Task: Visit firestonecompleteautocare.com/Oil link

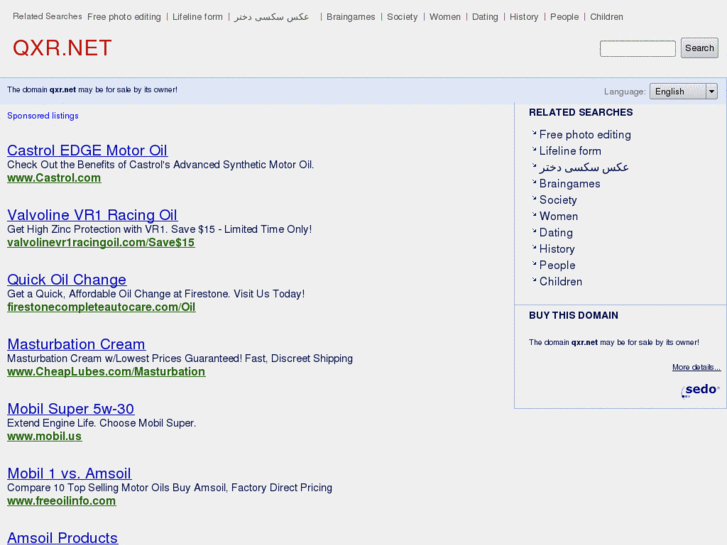Action: click(x=101, y=307)
